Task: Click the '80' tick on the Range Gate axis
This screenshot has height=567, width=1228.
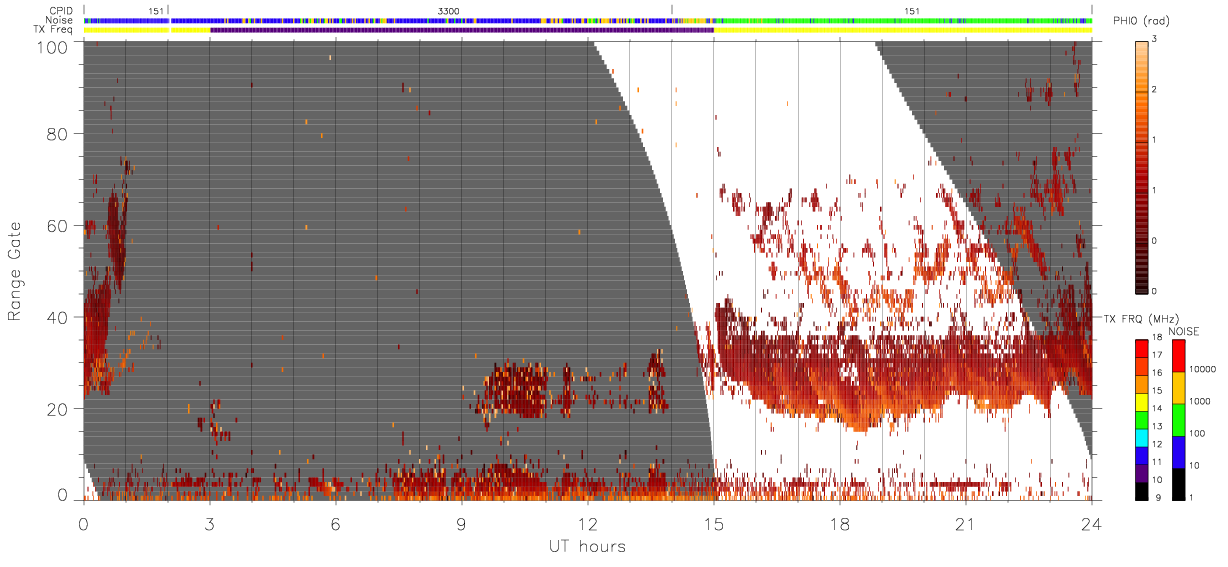Action: point(57,132)
